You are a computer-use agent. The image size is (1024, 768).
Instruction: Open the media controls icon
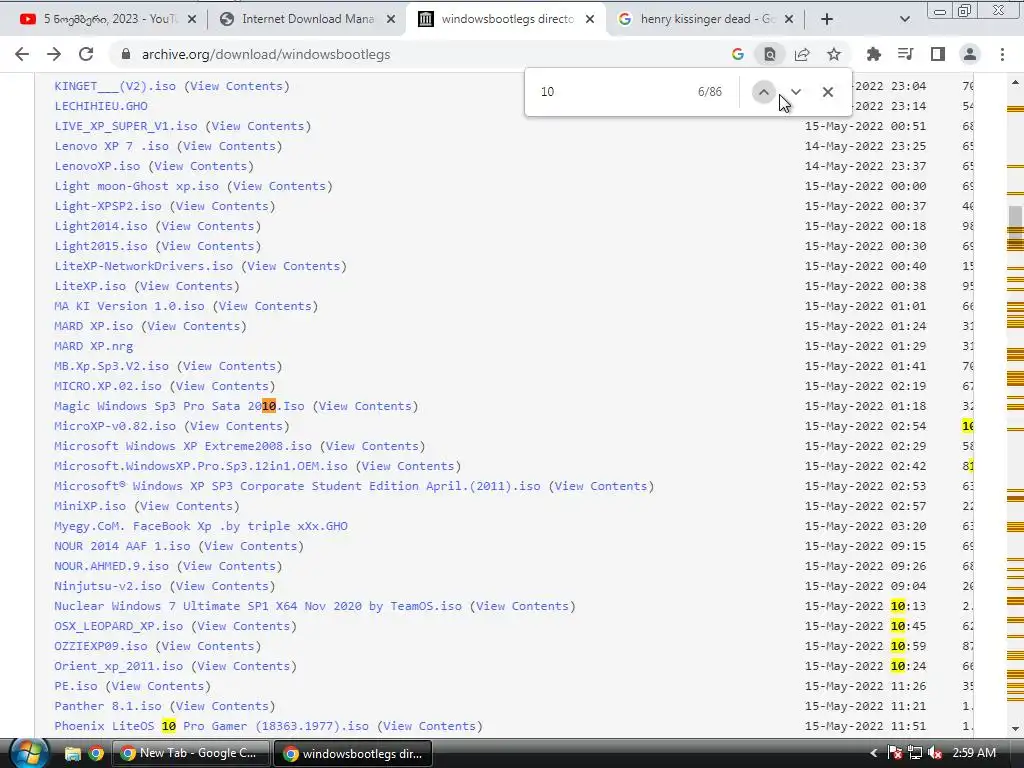[906, 54]
